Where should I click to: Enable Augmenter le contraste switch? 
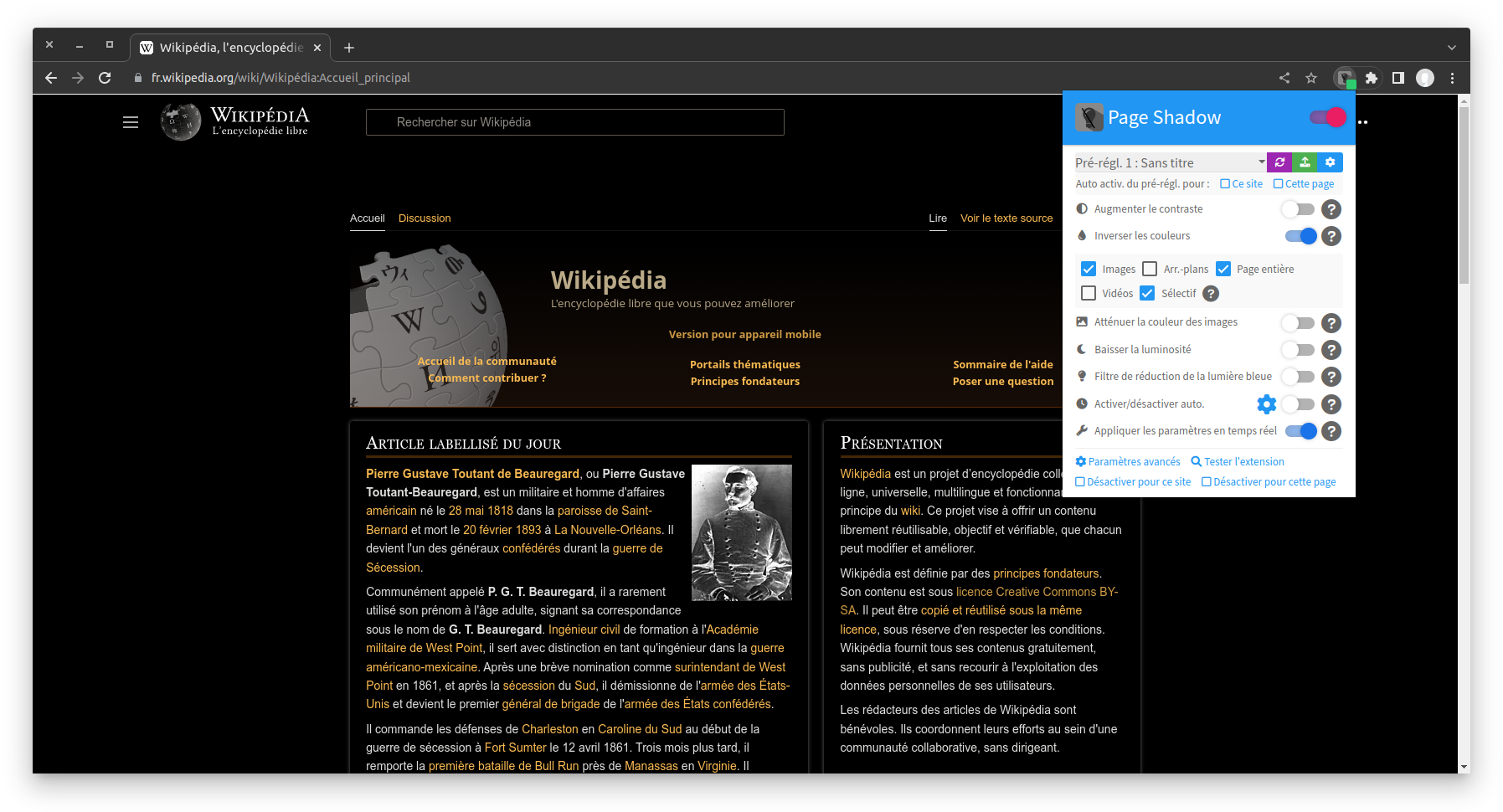1299,209
